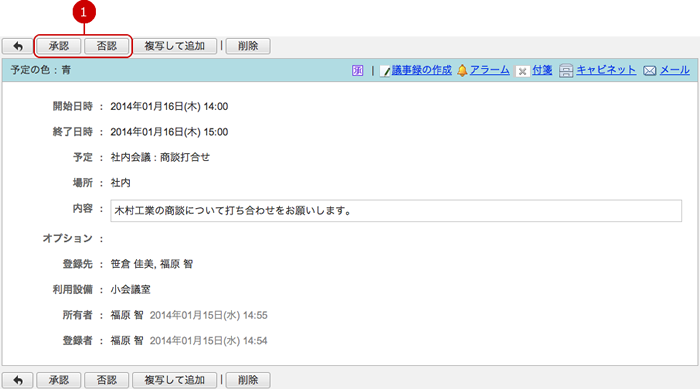Reject the schedule with top 否認 button
Screen dimensions: 700x389
(107, 46)
